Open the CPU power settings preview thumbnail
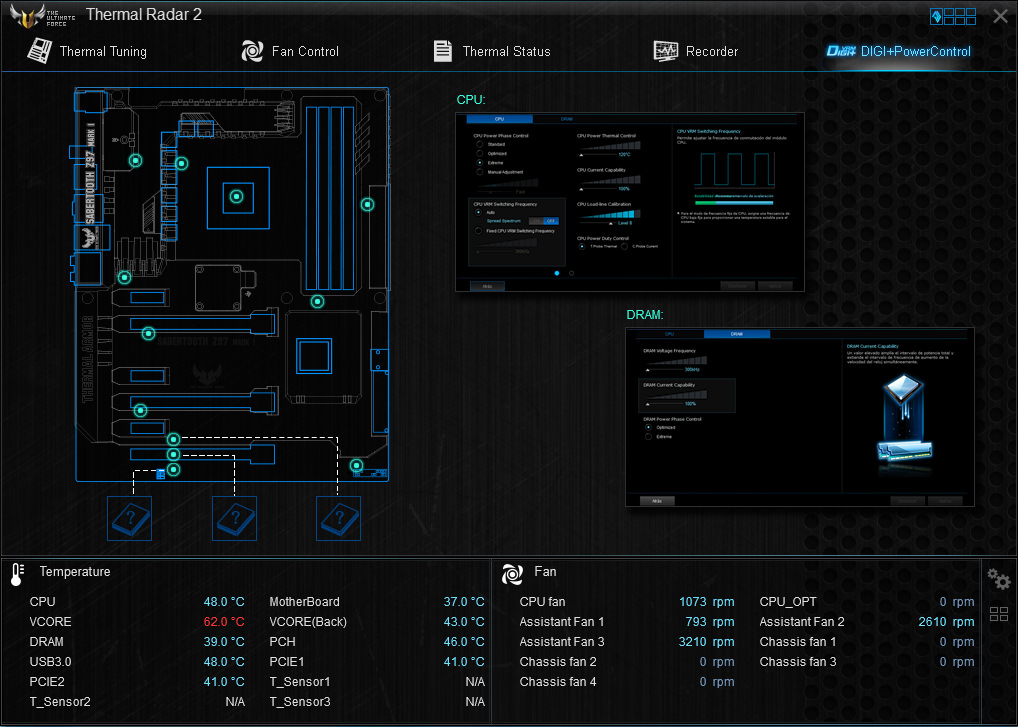The width and height of the screenshot is (1018, 727). tap(630, 202)
